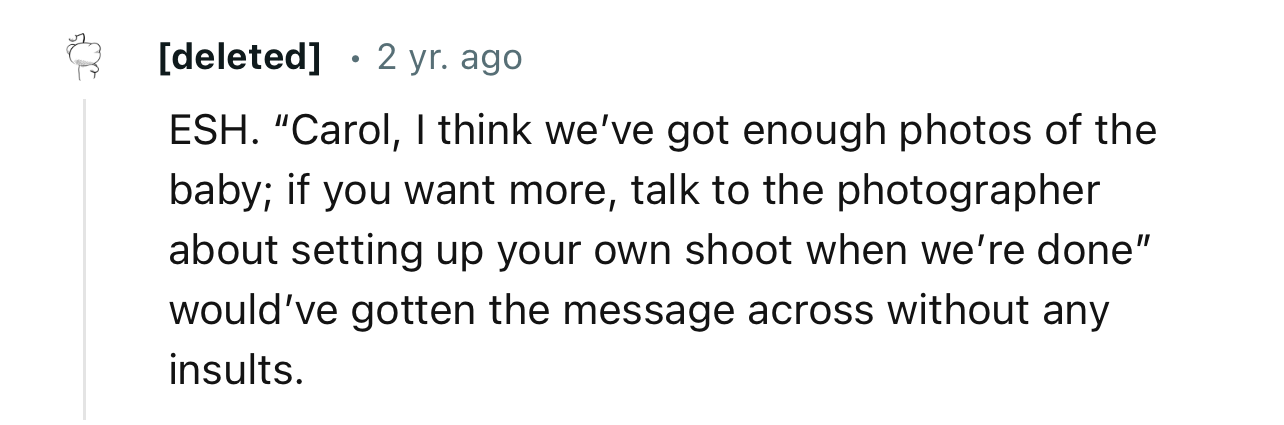Collapse the comment using the vertical thread line
The height and width of the screenshot is (425, 1284).
[85, 258]
